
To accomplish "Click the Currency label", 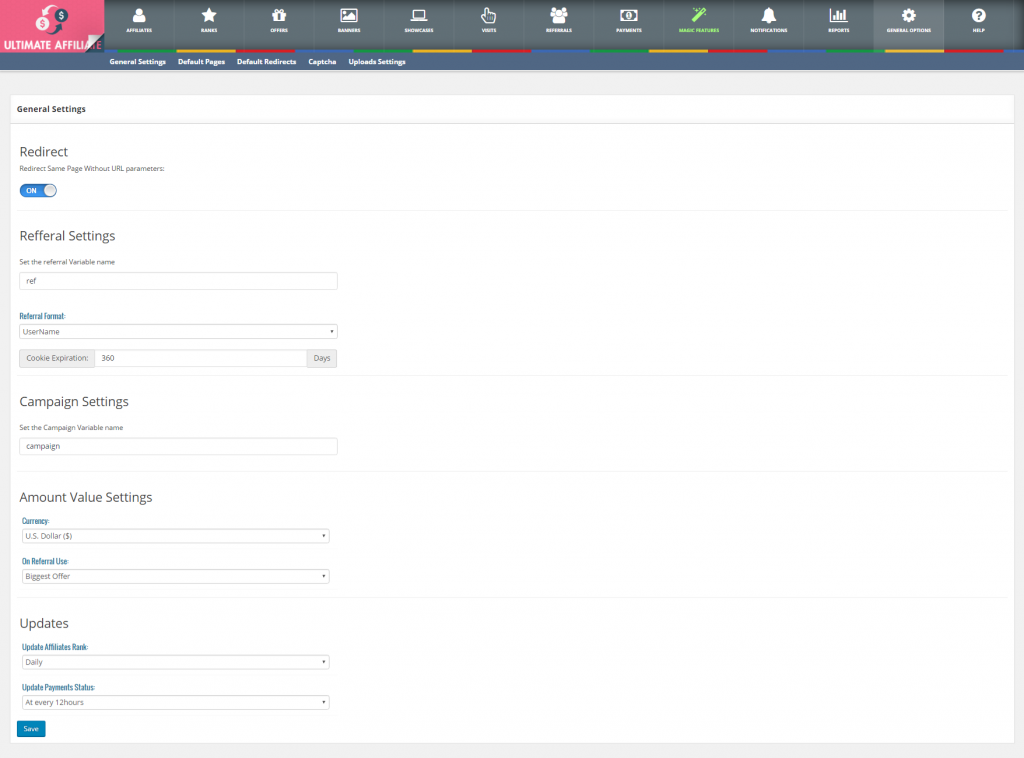I will (x=35, y=521).
